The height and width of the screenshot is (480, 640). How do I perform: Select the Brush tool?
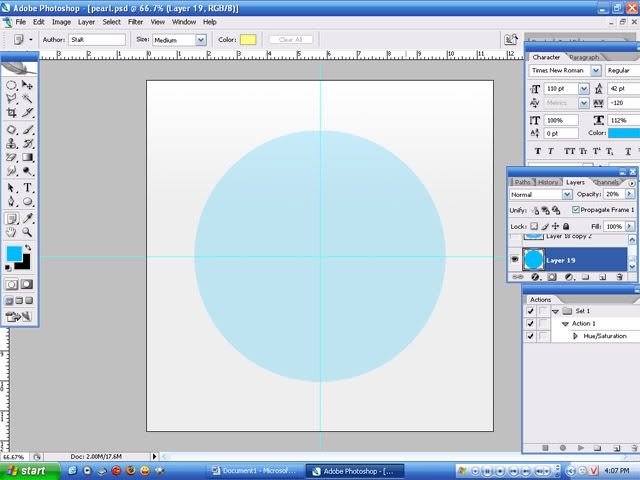point(27,130)
